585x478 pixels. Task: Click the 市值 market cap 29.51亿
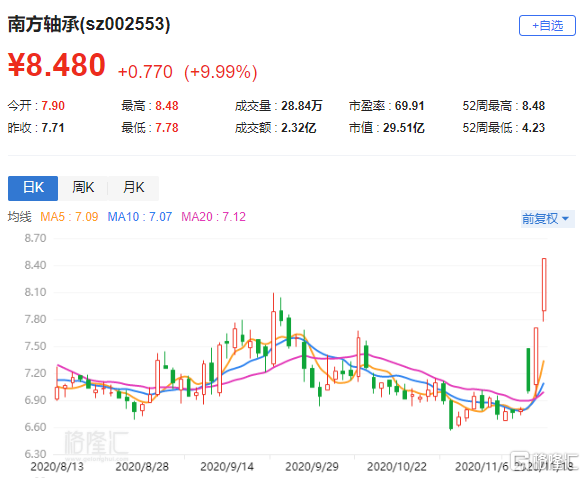[404, 128]
